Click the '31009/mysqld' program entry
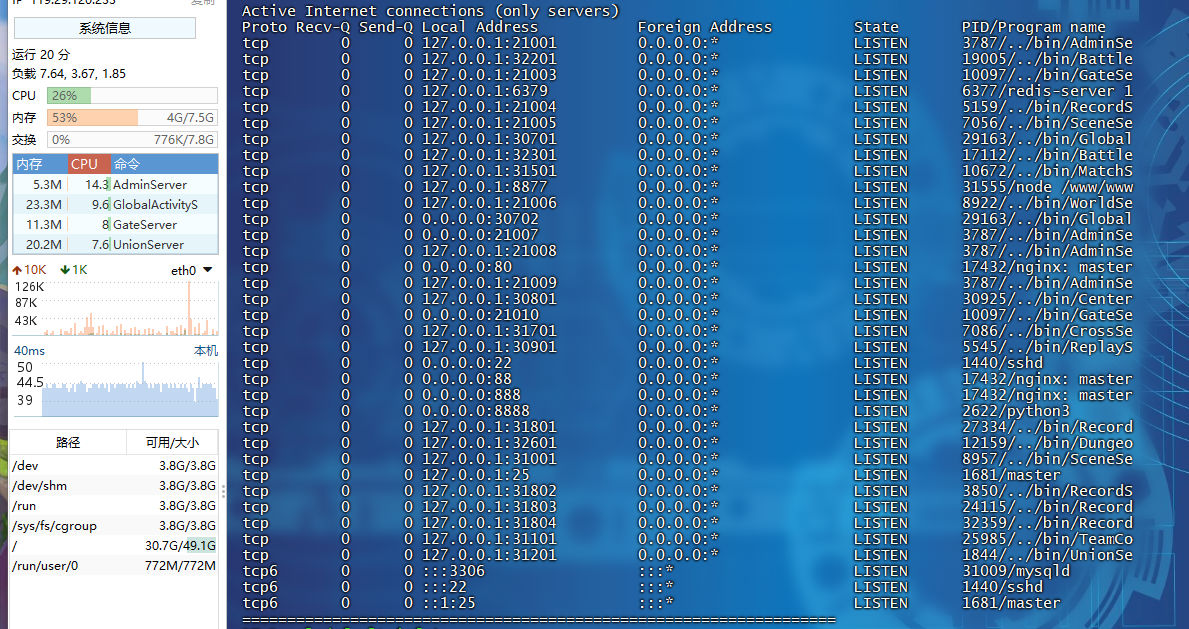This screenshot has width=1189, height=629. point(1016,571)
